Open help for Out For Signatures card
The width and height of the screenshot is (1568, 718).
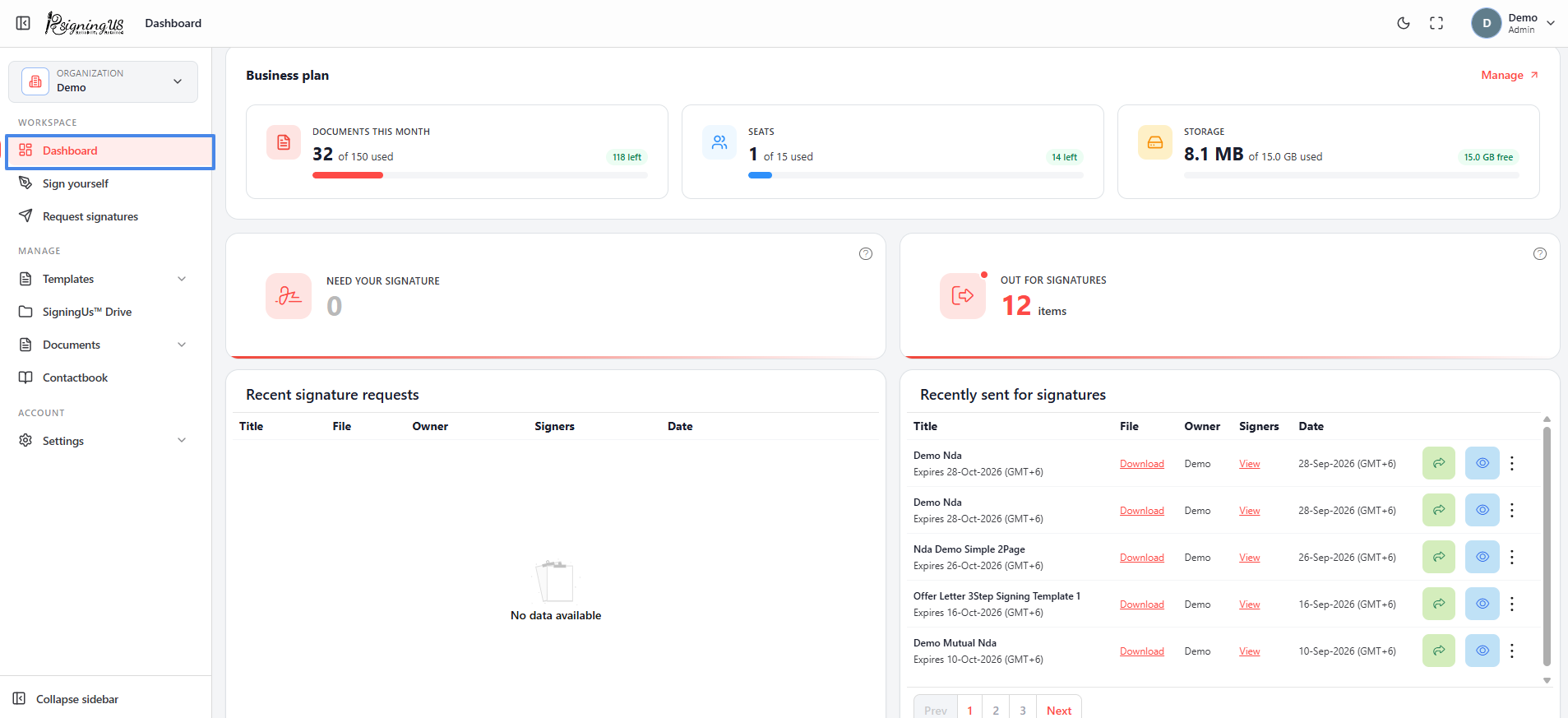click(x=1540, y=254)
